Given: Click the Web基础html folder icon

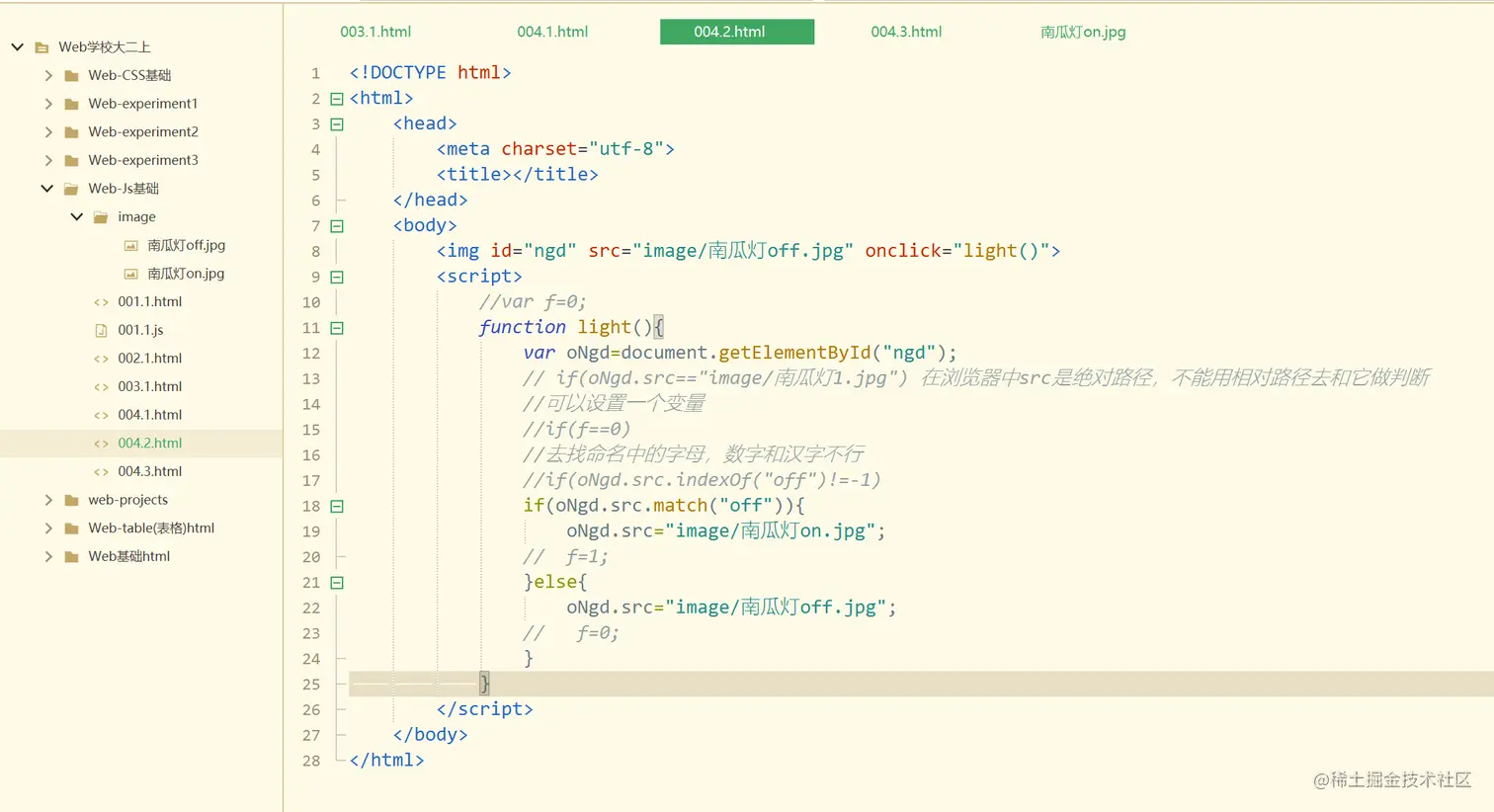Looking at the screenshot, I should click(x=71, y=557).
